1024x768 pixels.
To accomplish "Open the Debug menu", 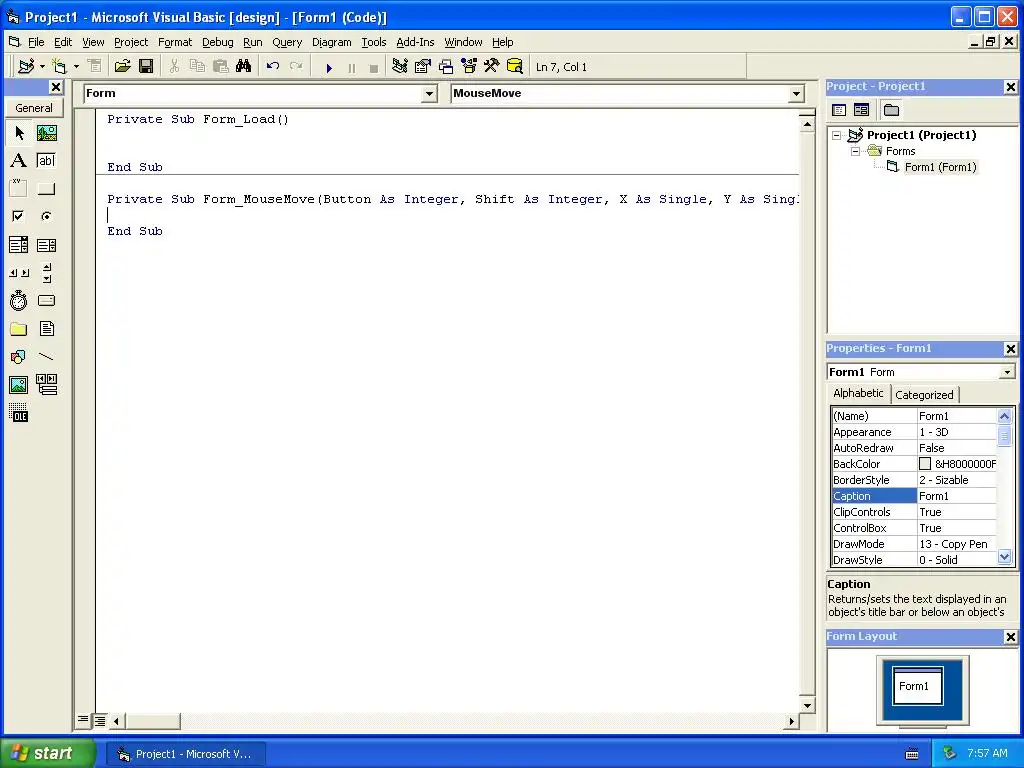I will (x=217, y=42).
